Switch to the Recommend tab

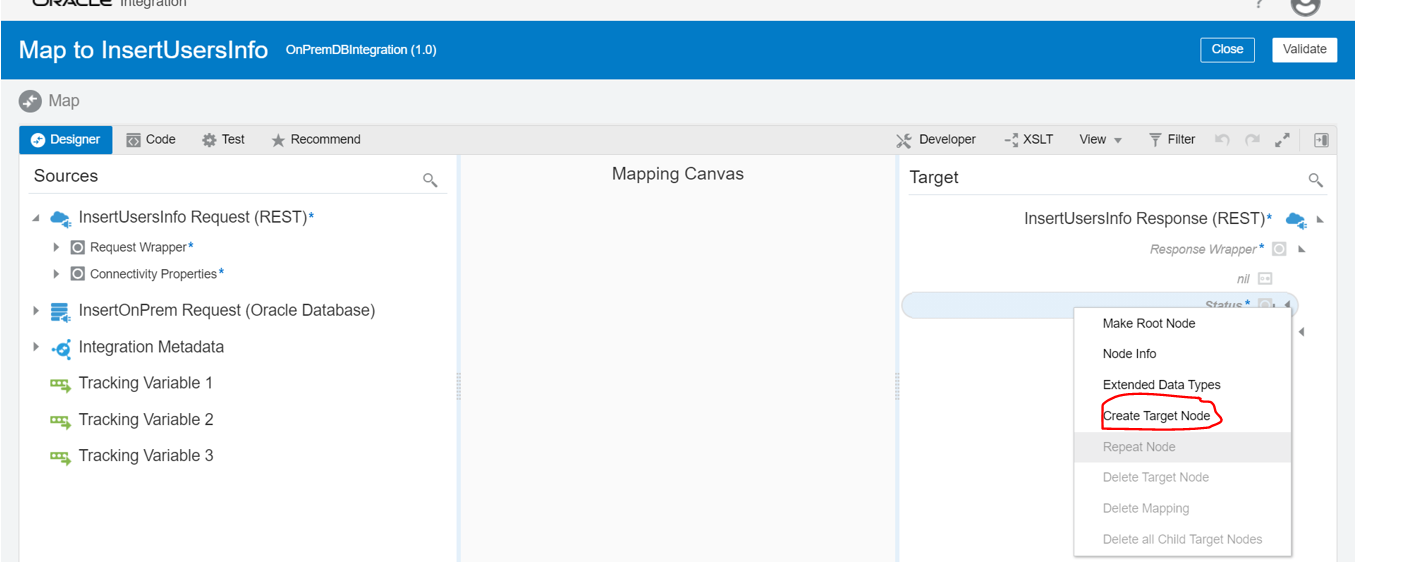pyautogui.click(x=316, y=140)
